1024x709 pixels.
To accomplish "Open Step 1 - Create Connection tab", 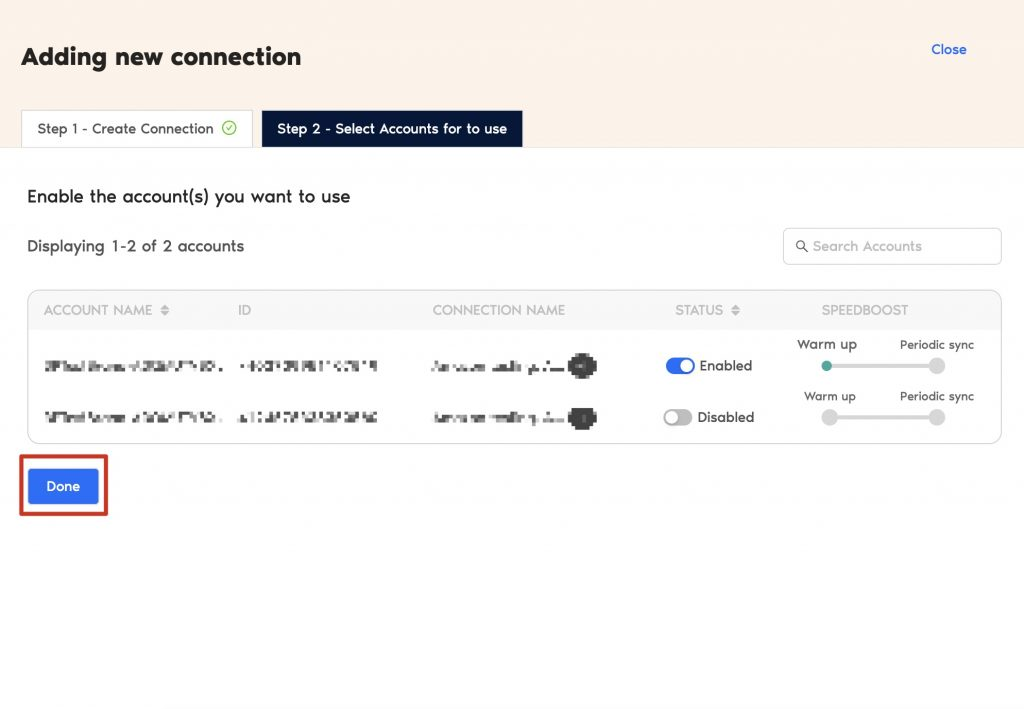I will (x=137, y=128).
